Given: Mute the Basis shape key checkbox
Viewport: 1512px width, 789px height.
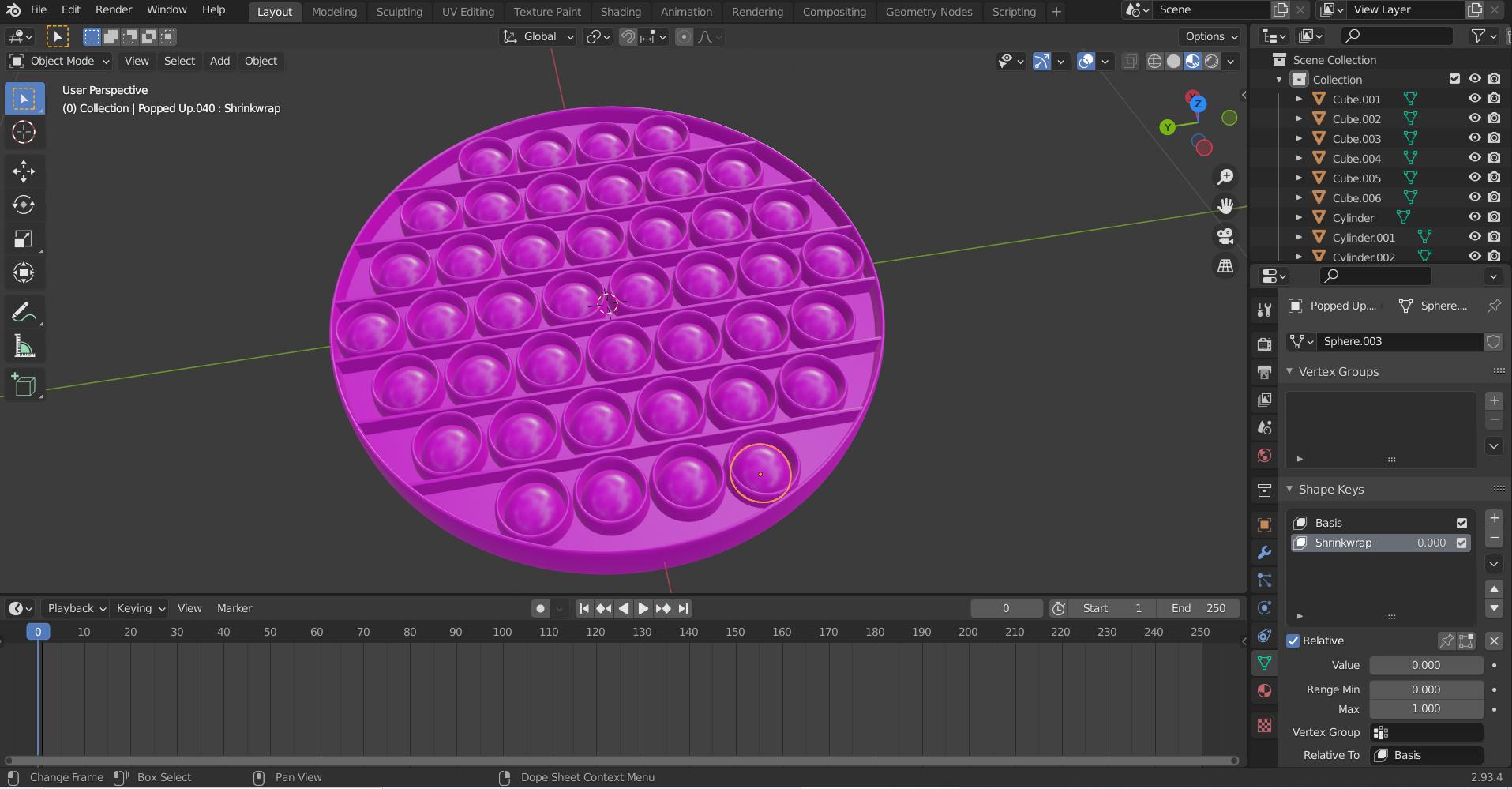Looking at the screenshot, I should pyautogui.click(x=1461, y=523).
